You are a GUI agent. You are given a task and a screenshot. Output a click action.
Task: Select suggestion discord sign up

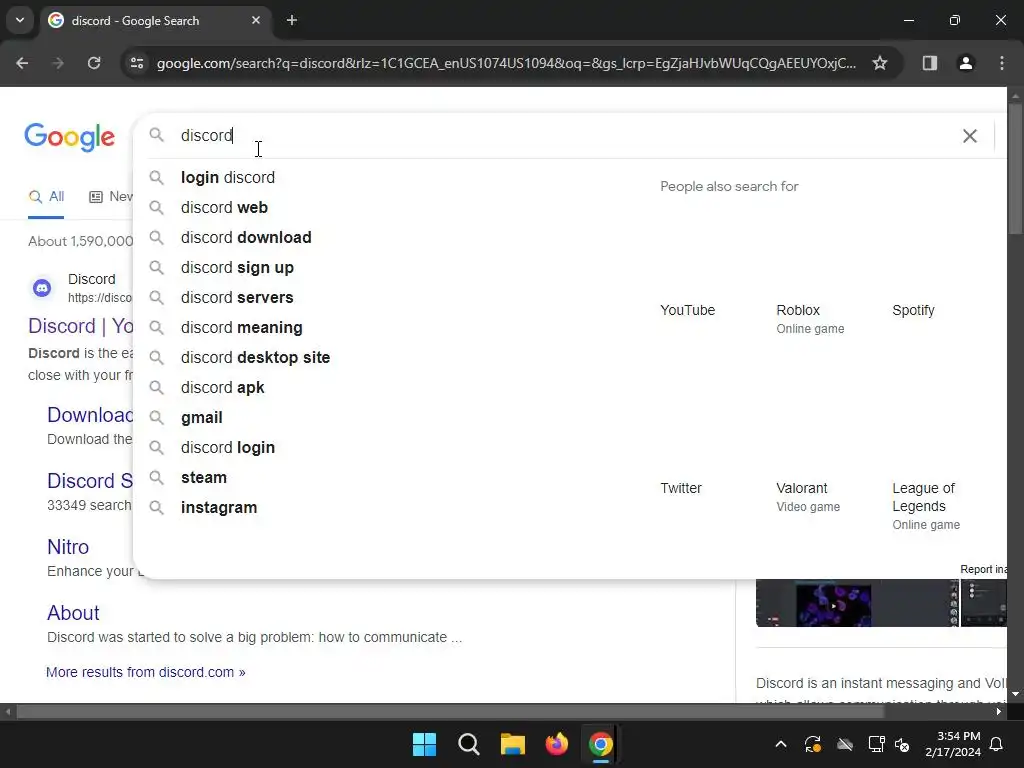point(392,268)
